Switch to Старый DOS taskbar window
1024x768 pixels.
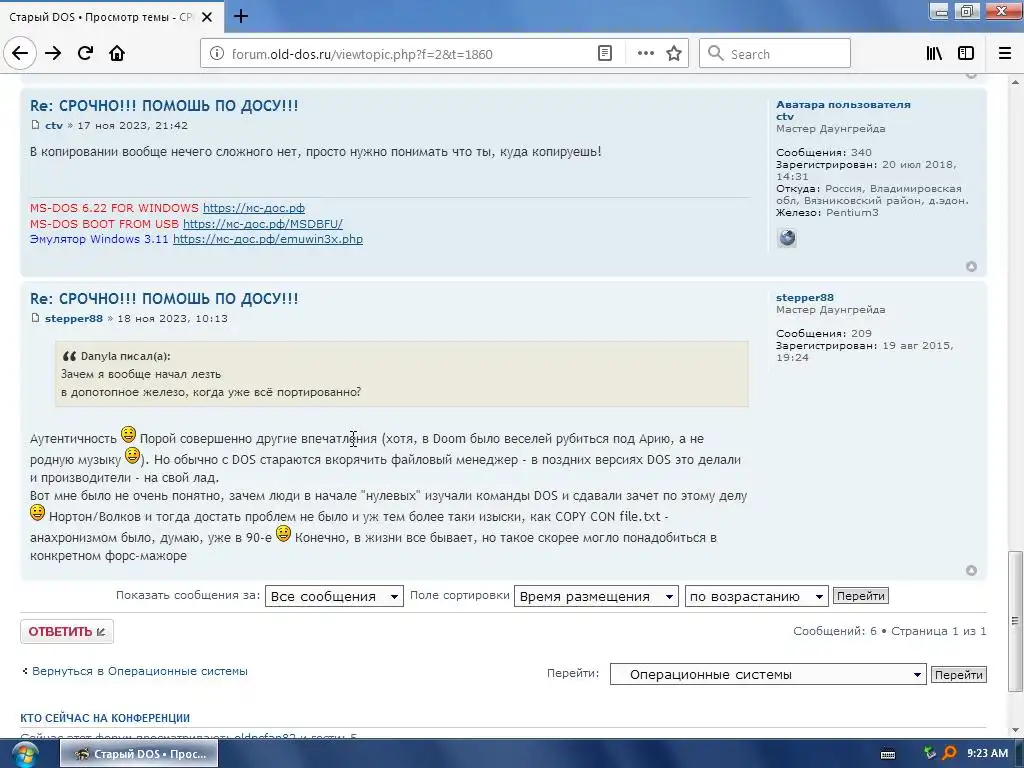139,754
